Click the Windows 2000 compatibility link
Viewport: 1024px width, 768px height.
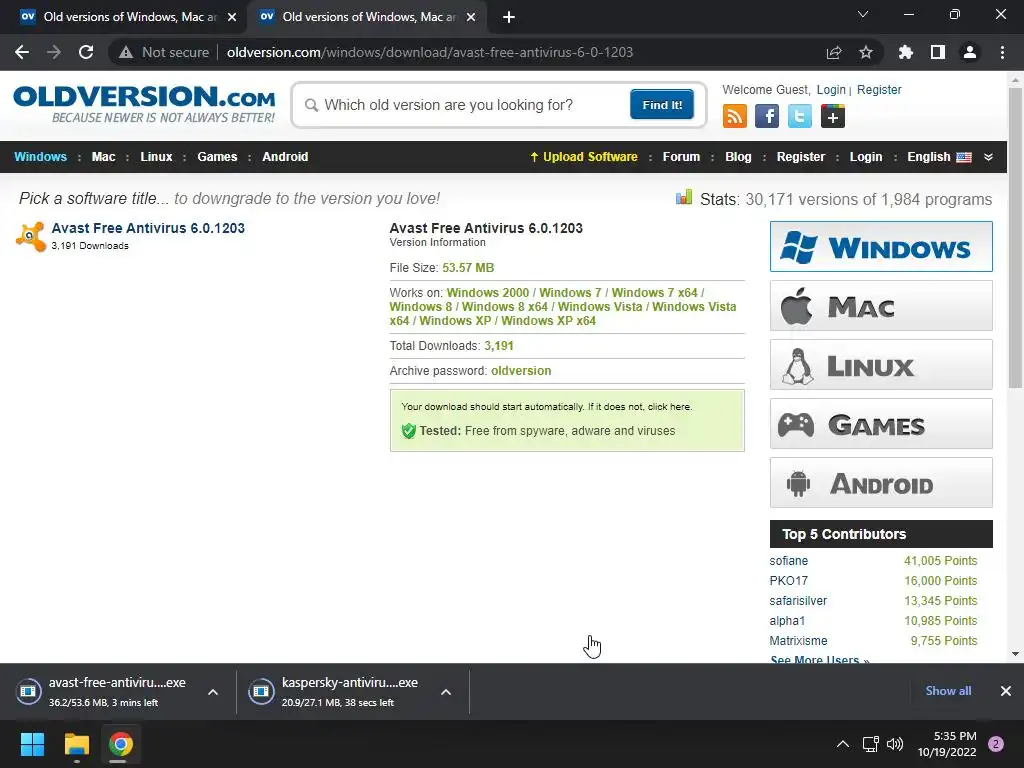(x=488, y=293)
